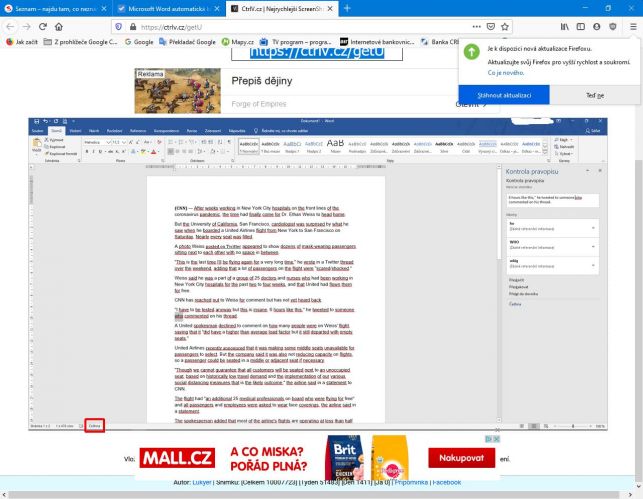The width and height of the screenshot is (643, 499).
Task: Open the Firefox home page icon
Action: pos(59,27)
